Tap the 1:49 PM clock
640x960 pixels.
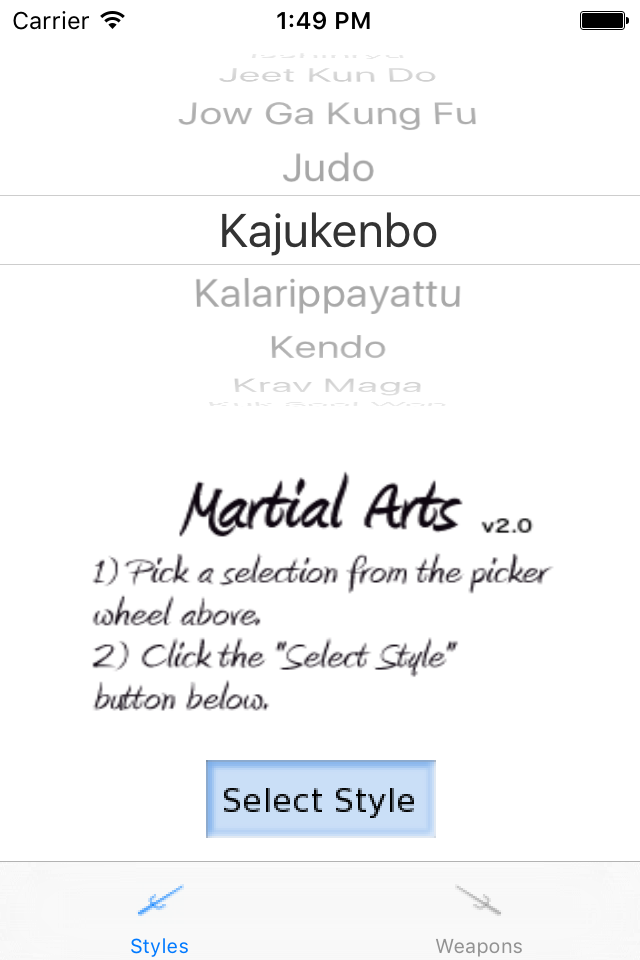(322, 20)
